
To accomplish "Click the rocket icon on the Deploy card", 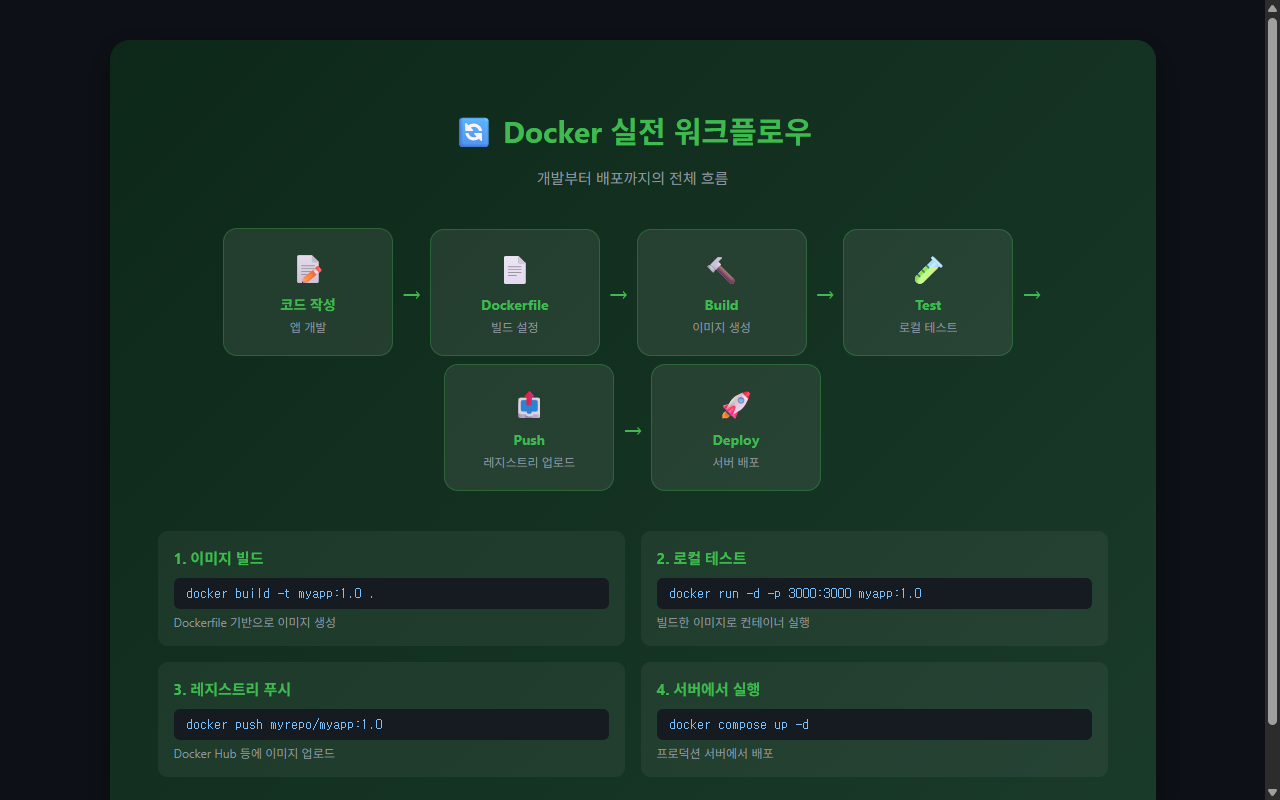I will pyautogui.click(x=735, y=404).
